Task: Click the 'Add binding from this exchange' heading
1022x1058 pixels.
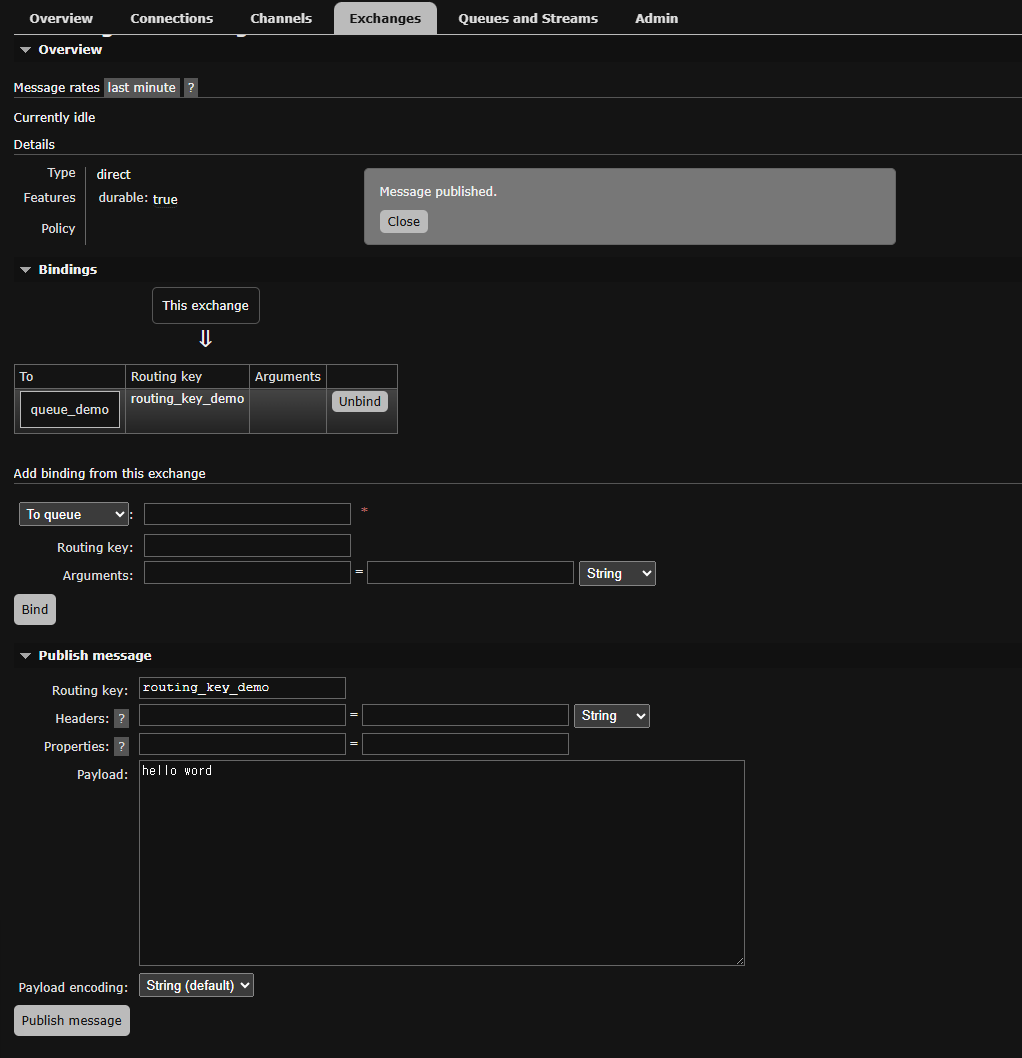Action: tap(109, 474)
